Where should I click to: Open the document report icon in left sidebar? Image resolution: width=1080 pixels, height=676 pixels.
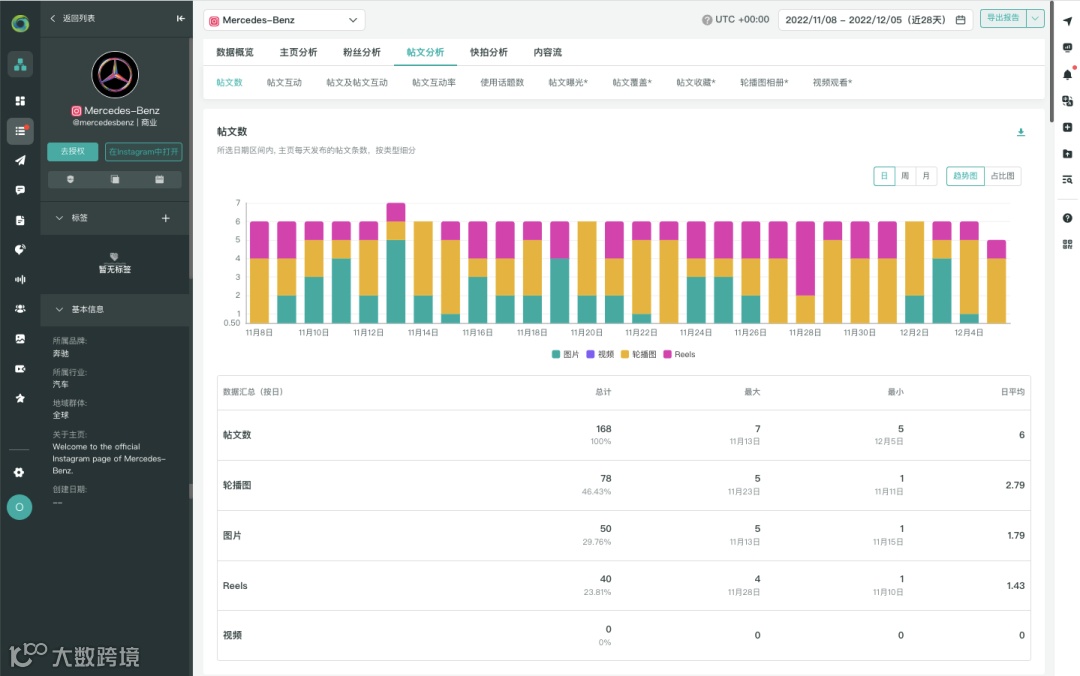(x=20, y=220)
